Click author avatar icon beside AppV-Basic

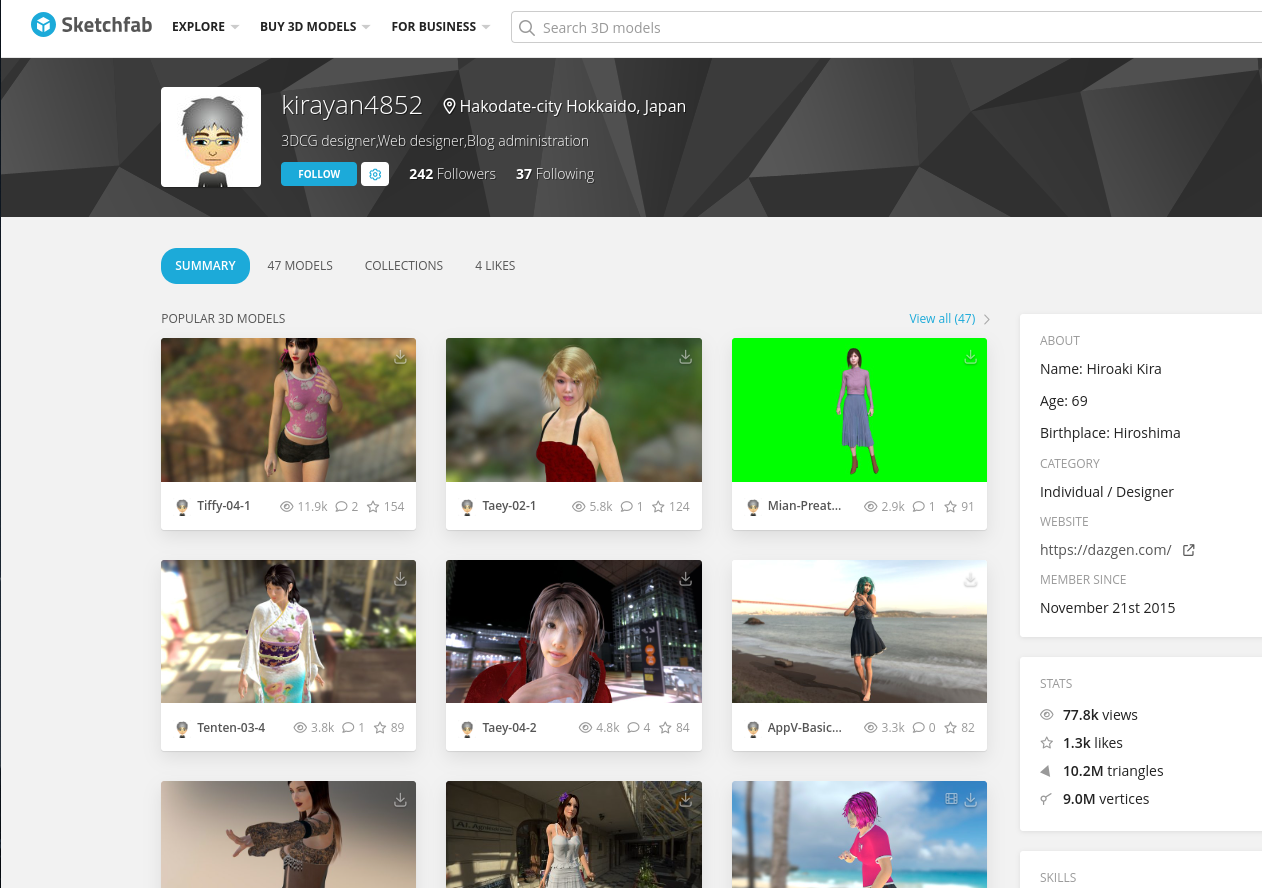[753, 729]
